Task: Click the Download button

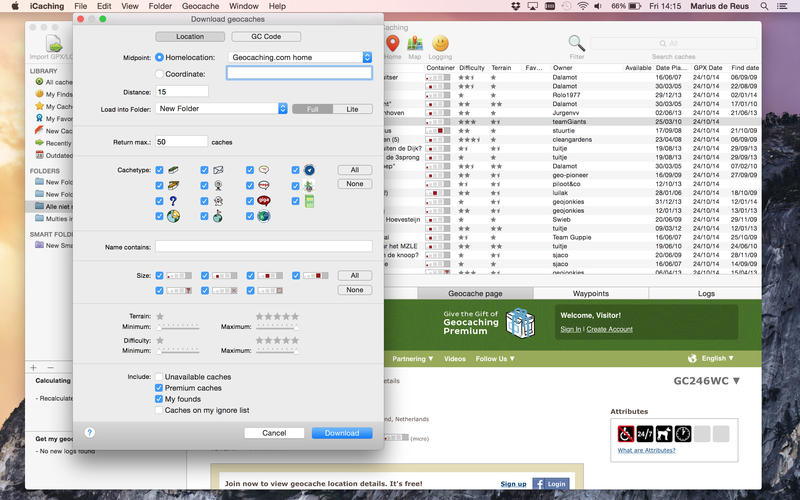Action: coord(342,433)
